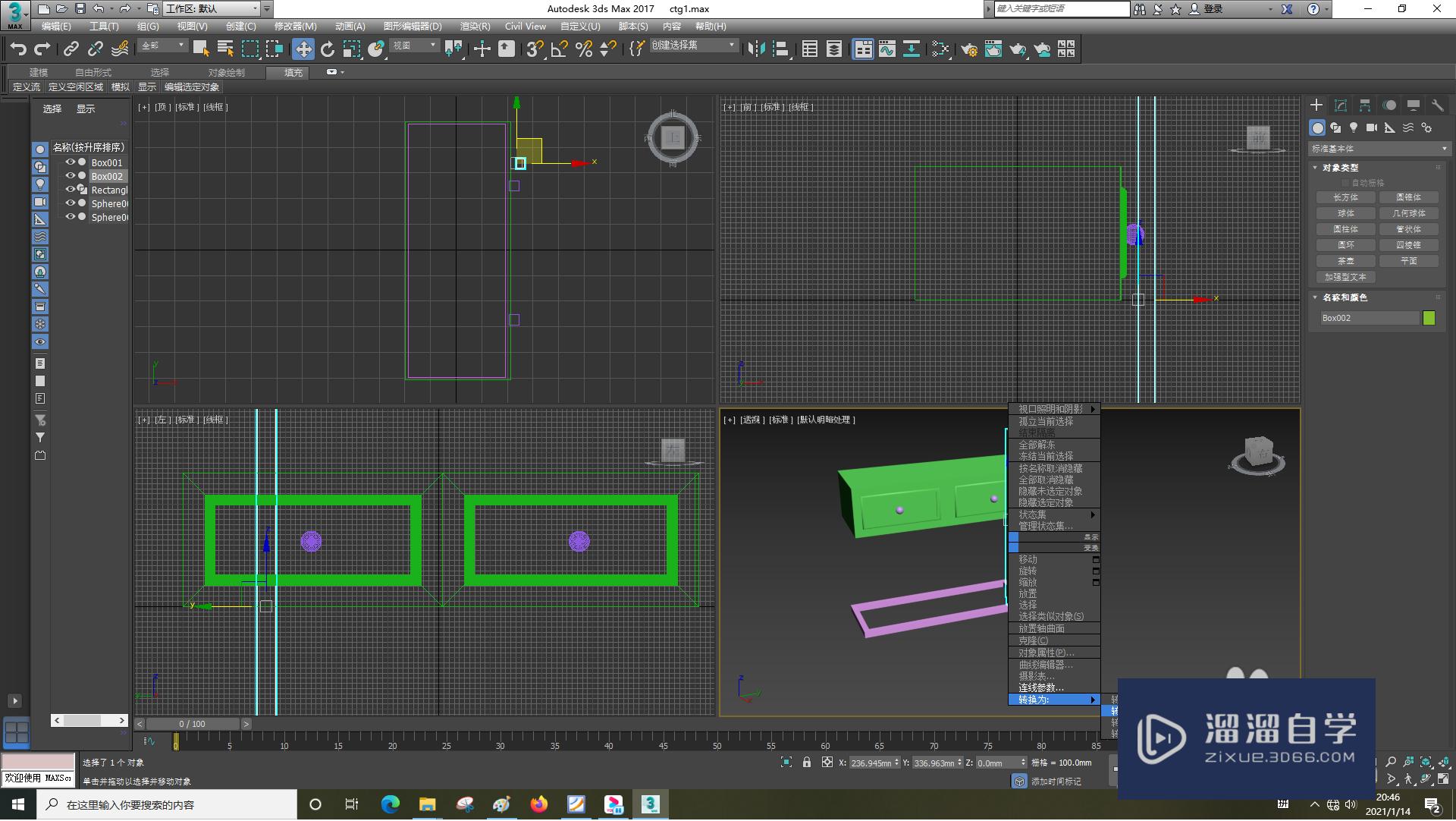Click the 长方体 box creation button
Image resolution: width=1456 pixels, height=821 pixels.
click(x=1346, y=197)
